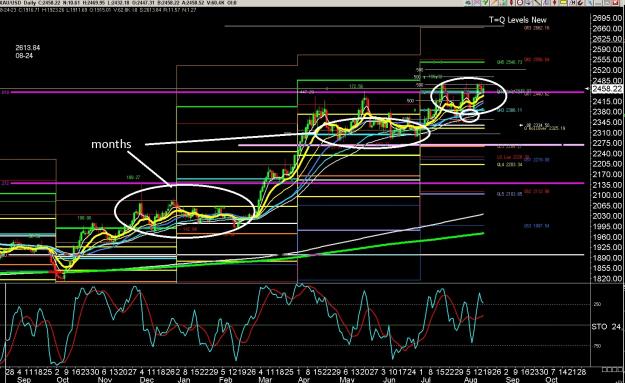
Task: Click the 186.98 green value near October candles
Action: tap(84, 218)
